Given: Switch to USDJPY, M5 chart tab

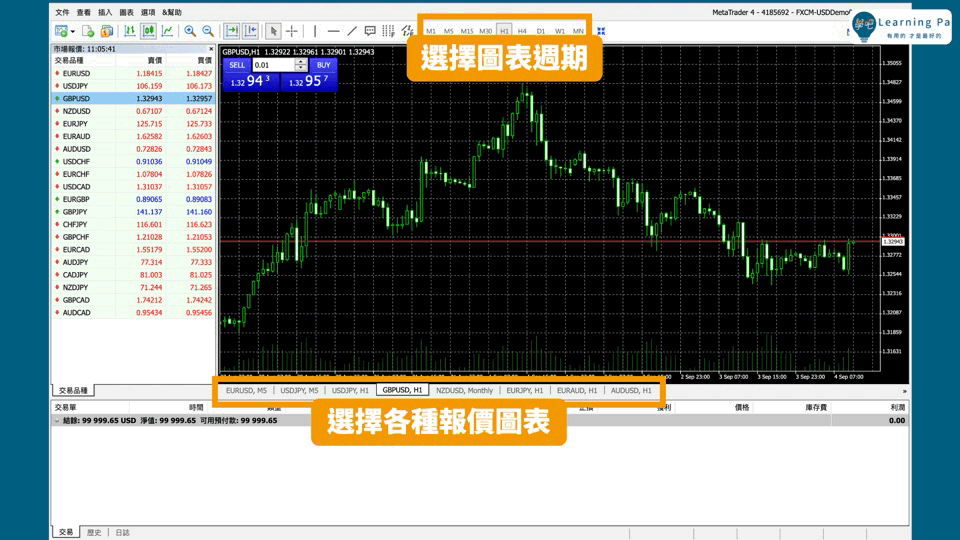Looking at the screenshot, I should point(299,391).
